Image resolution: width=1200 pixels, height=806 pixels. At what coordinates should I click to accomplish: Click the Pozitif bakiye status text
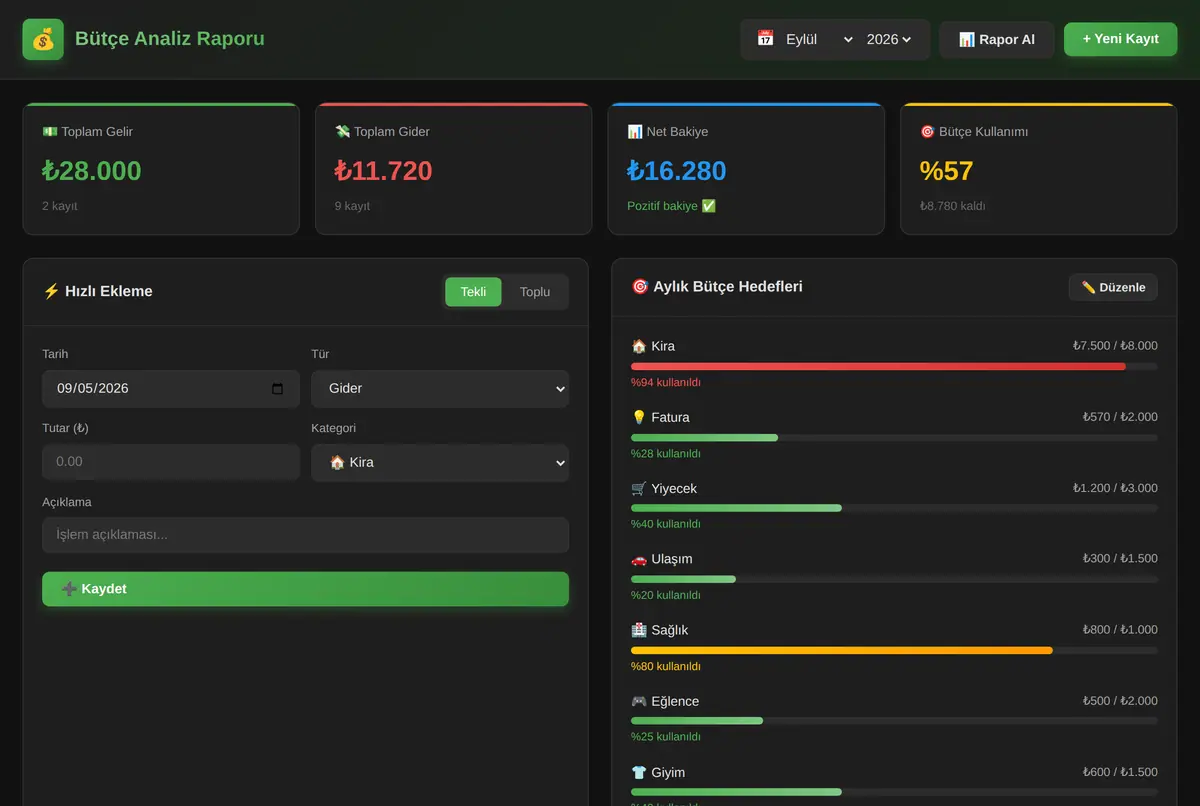pyautogui.click(x=671, y=206)
